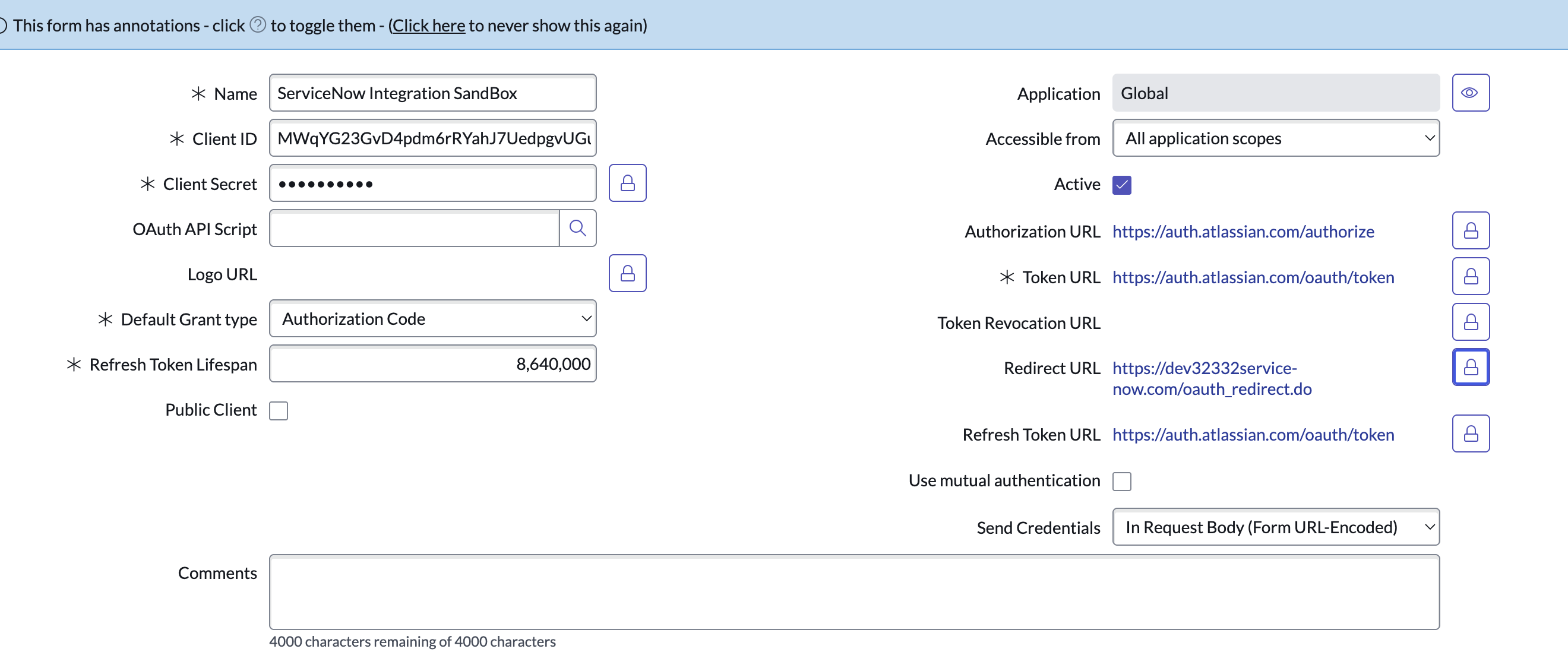
Task: Click the annotations toggle question mark icon
Action: click(x=258, y=25)
